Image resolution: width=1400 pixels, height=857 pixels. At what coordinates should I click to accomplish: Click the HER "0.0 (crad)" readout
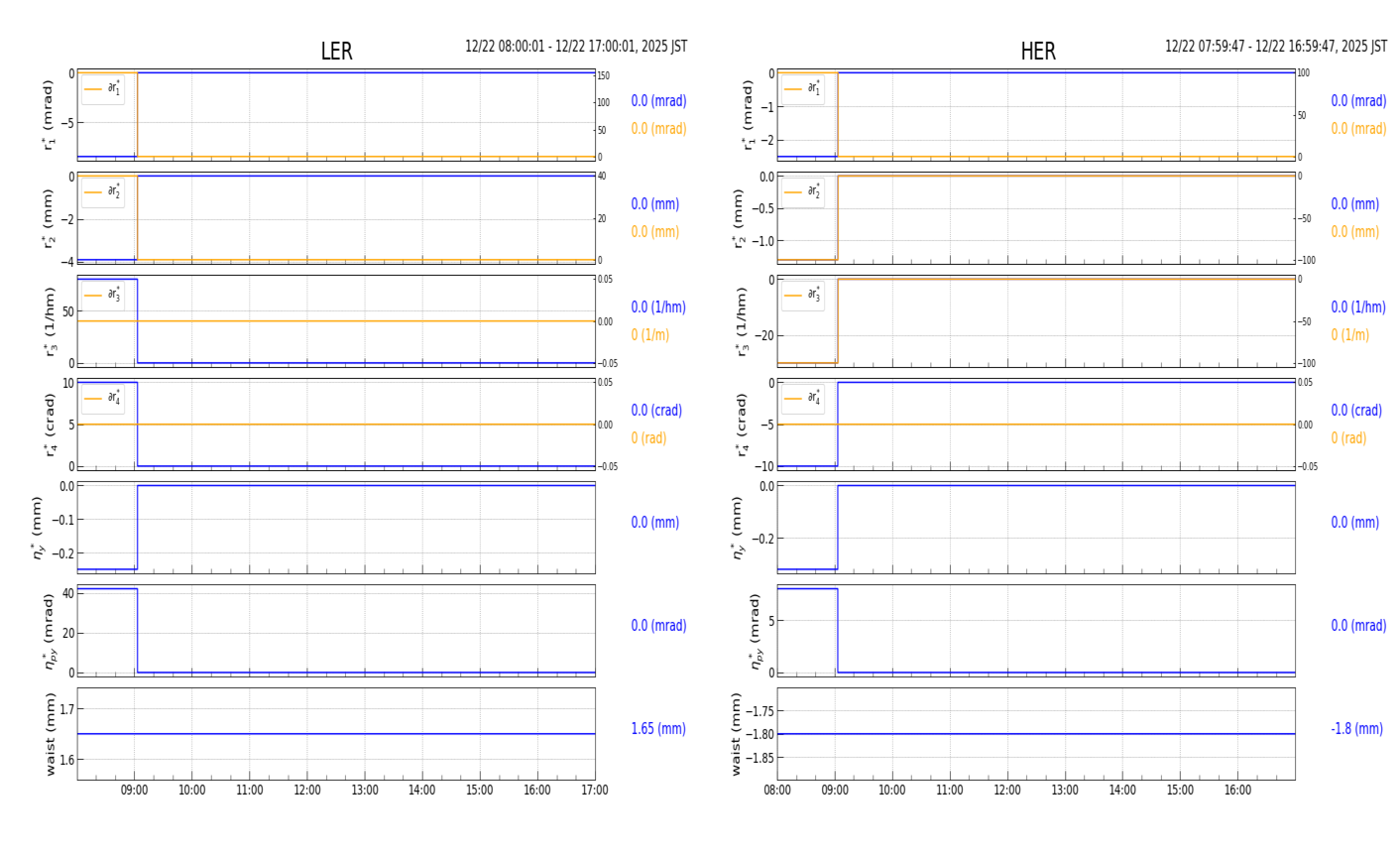coord(1357,411)
